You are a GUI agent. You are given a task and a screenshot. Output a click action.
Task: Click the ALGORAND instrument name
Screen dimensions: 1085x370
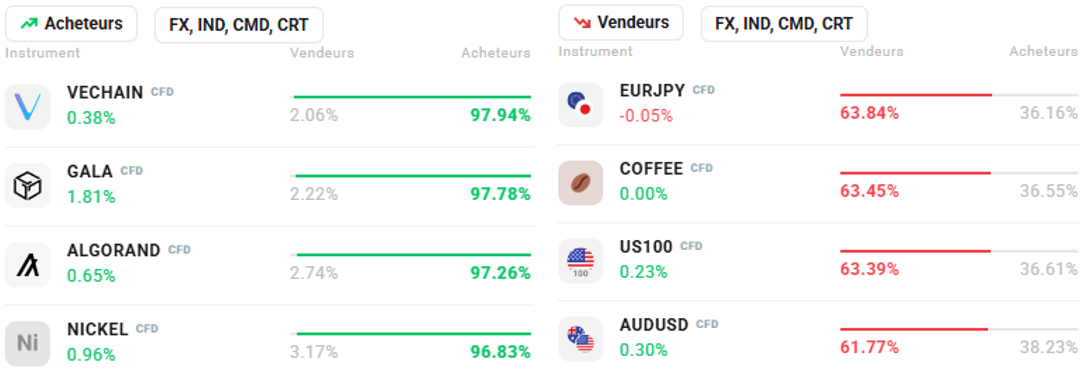coord(113,250)
